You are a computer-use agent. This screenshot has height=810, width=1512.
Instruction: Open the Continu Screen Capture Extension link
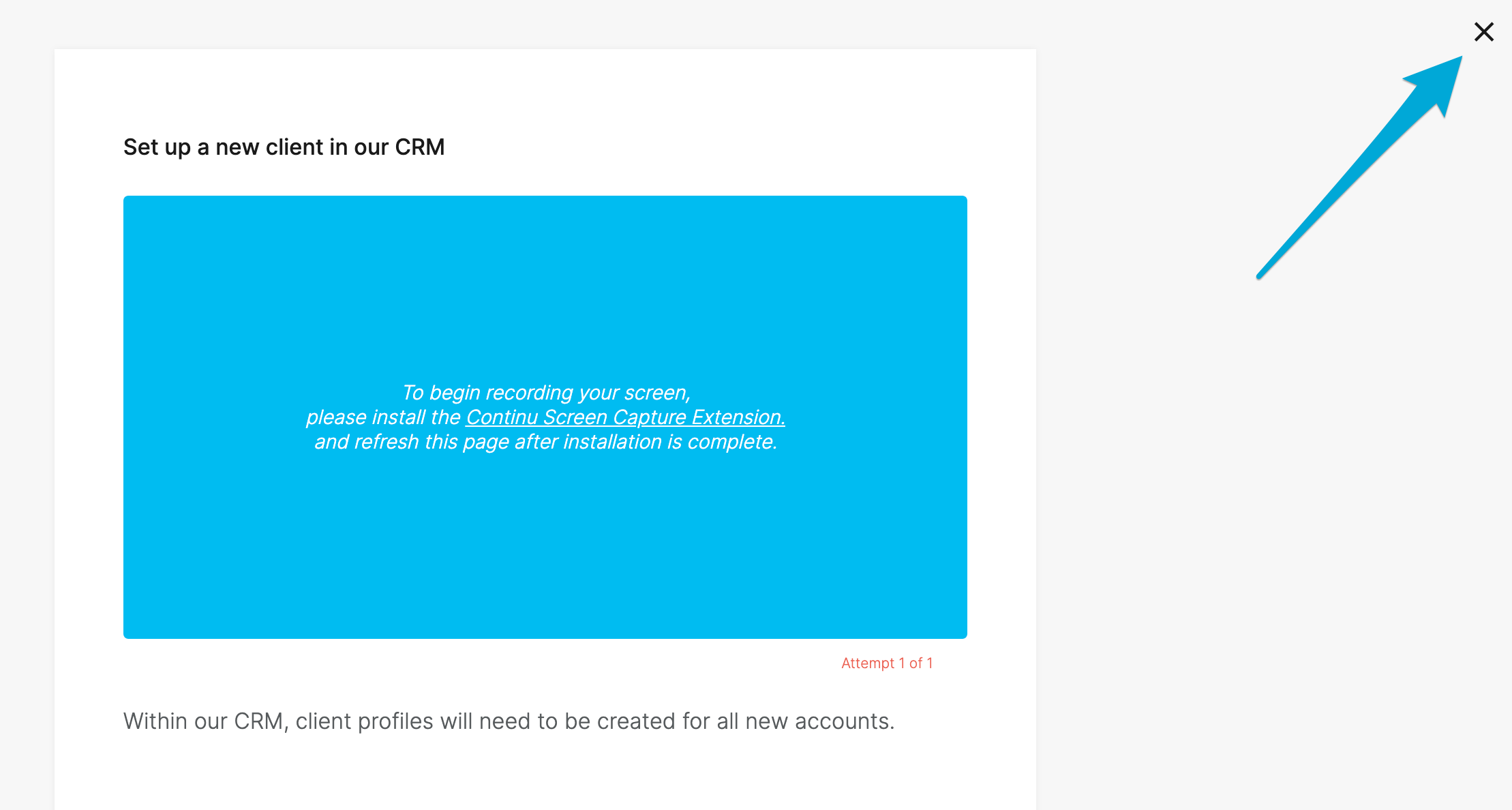[x=625, y=417]
